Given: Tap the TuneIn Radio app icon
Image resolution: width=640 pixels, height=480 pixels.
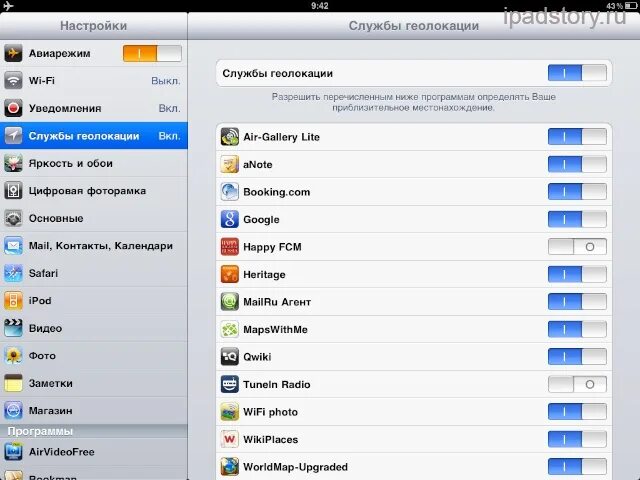Looking at the screenshot, I should (x=229, y=384).
